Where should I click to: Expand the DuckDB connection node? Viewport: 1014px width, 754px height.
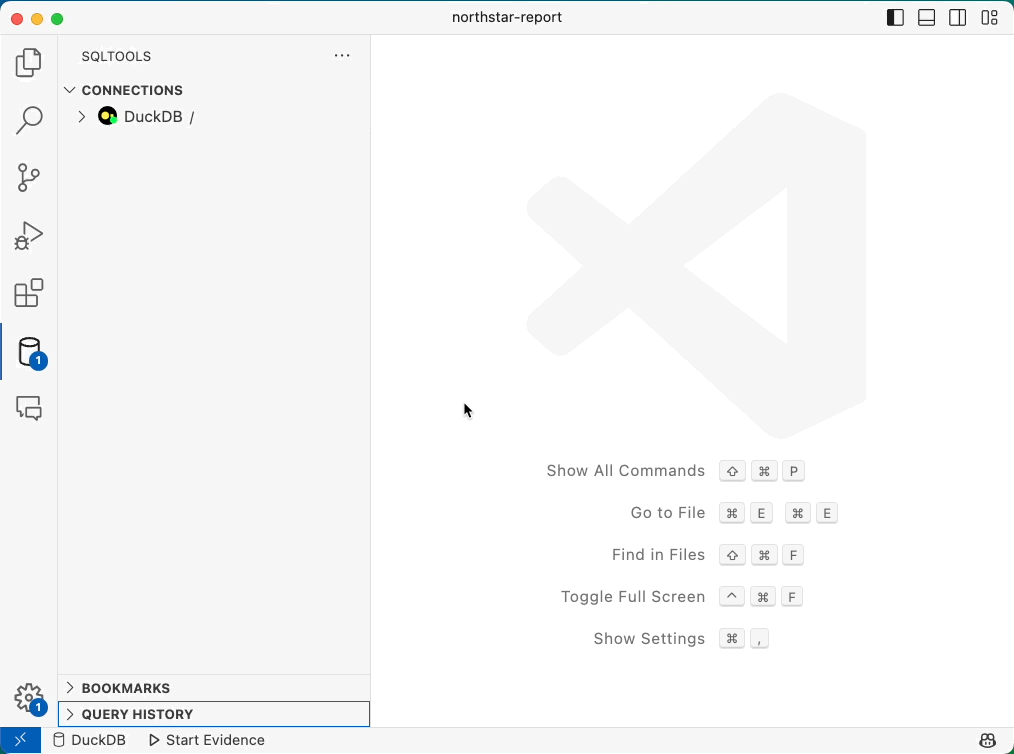coord(82,117)
